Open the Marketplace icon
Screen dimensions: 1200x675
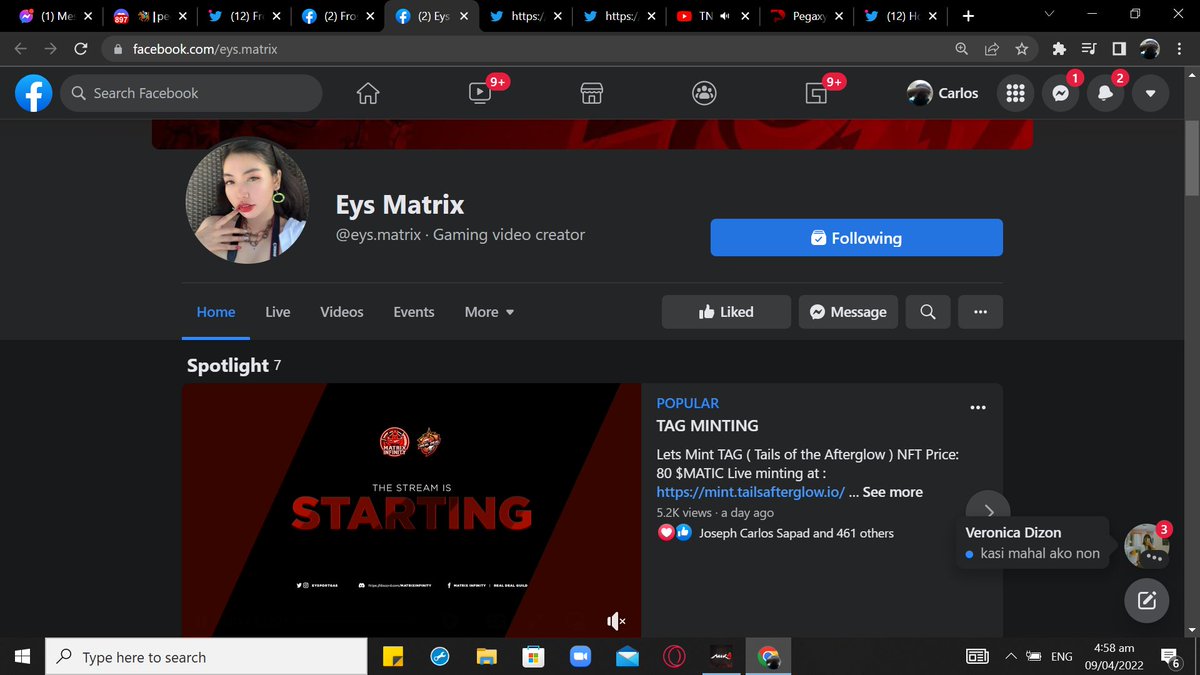pos(591,93)
